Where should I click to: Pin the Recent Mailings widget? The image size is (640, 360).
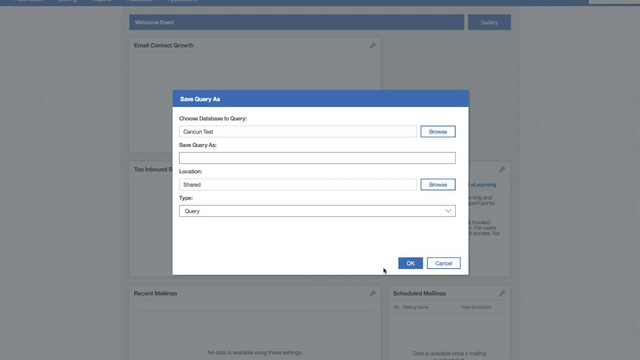click(373, 293)
